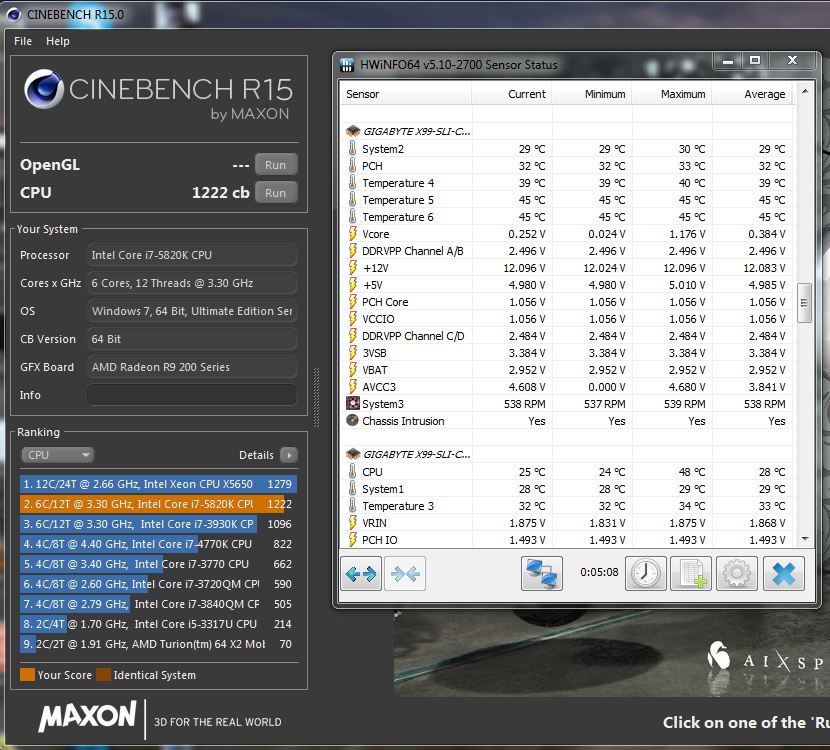Click the Minimum column header
The width and height of the screenshot is (830, 750).
click(592, 94)
